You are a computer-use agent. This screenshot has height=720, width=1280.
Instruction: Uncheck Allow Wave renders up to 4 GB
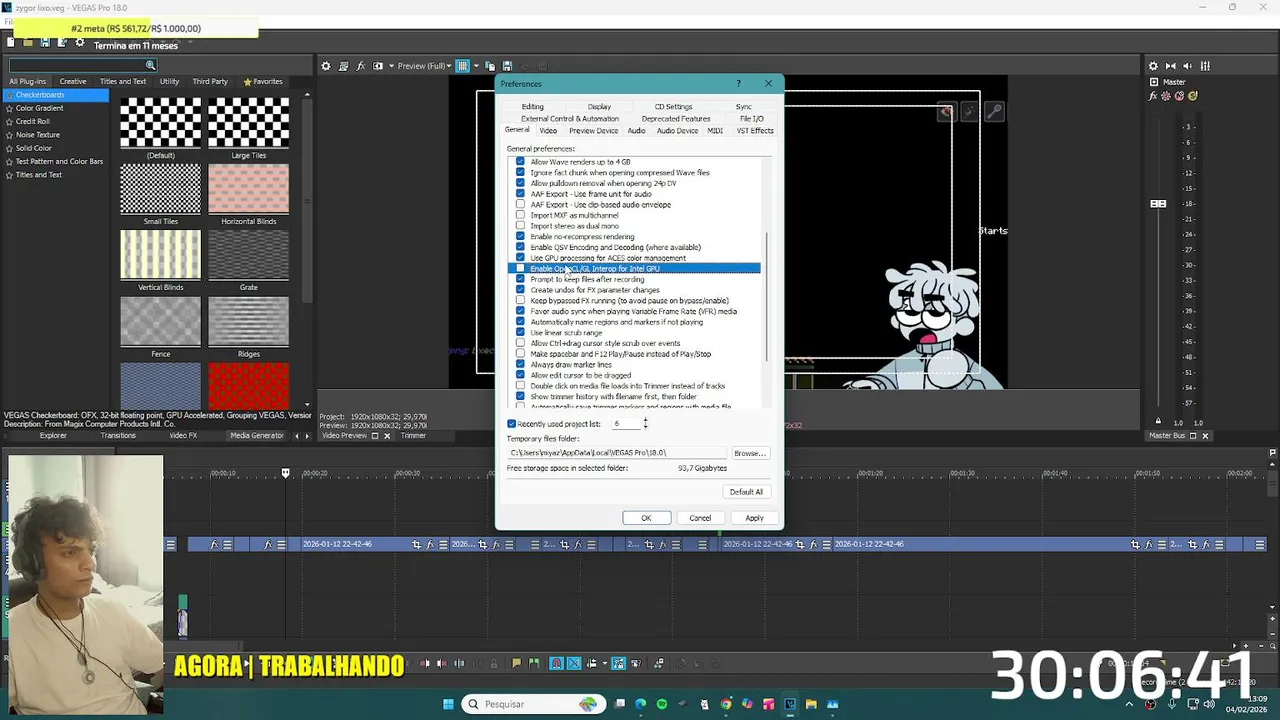(x=520, y=162)
